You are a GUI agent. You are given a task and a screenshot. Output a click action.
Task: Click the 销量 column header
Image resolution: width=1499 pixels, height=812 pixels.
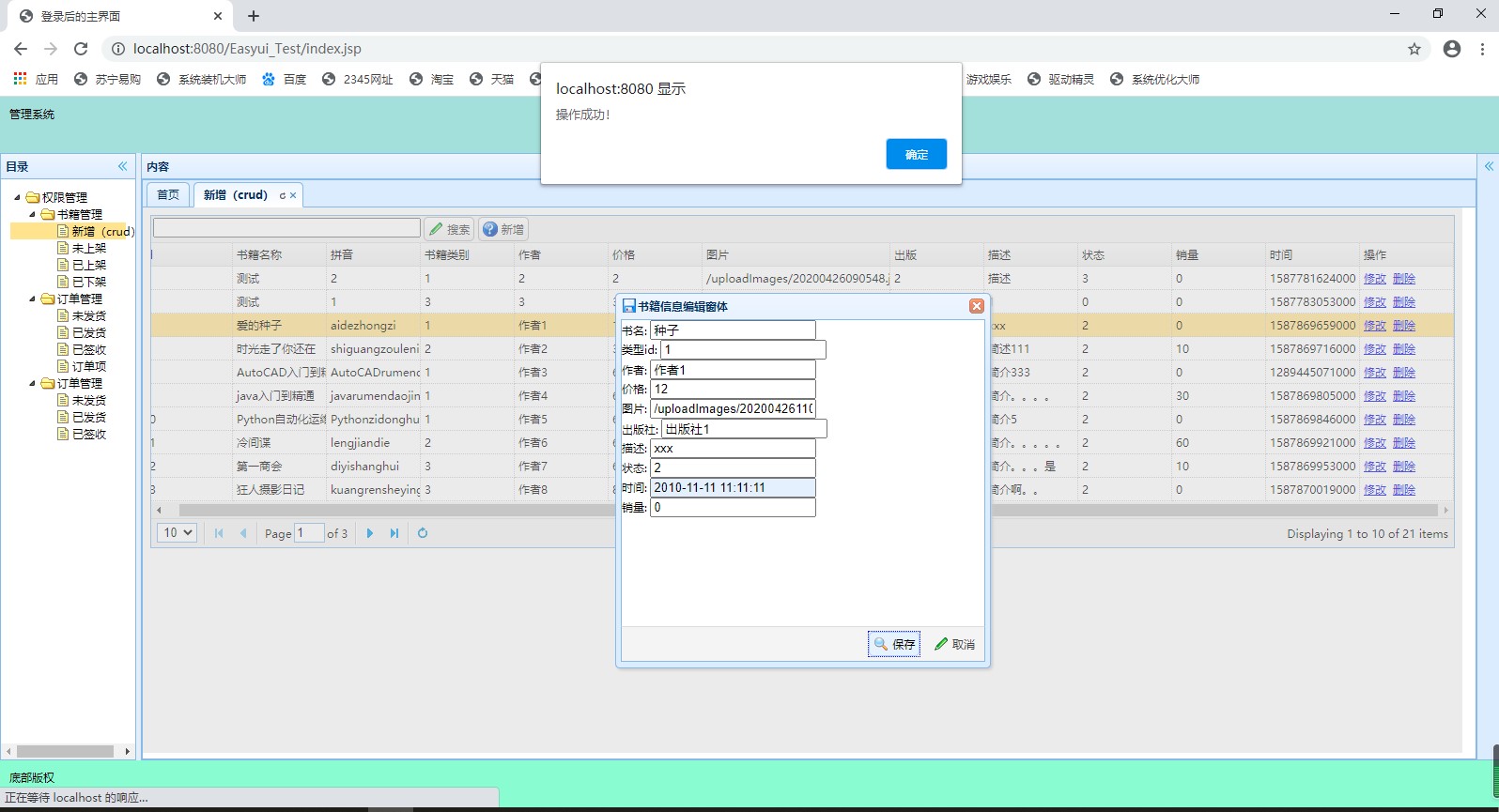[1218, 255]
